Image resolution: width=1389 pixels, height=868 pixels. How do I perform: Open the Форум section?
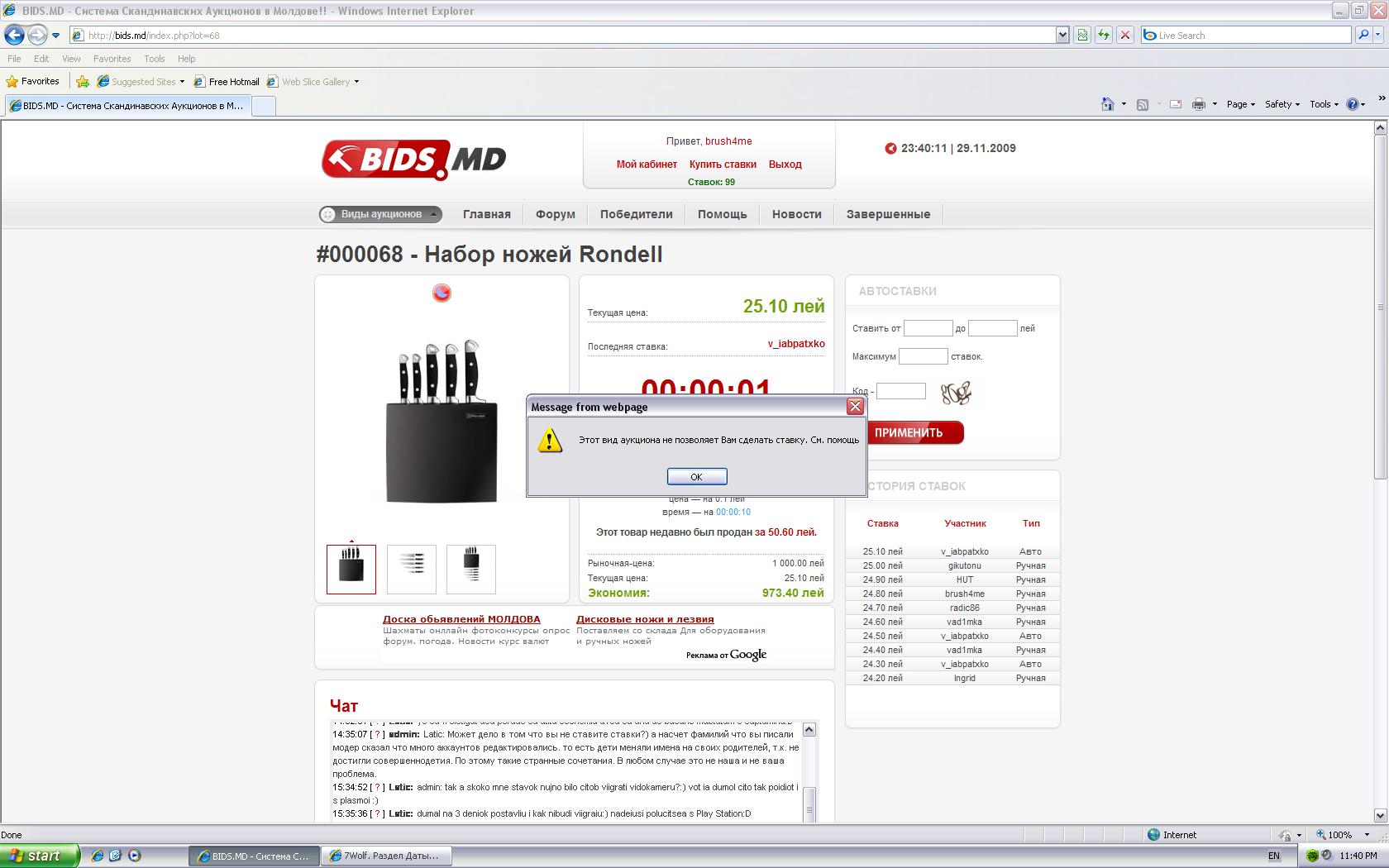555,214
